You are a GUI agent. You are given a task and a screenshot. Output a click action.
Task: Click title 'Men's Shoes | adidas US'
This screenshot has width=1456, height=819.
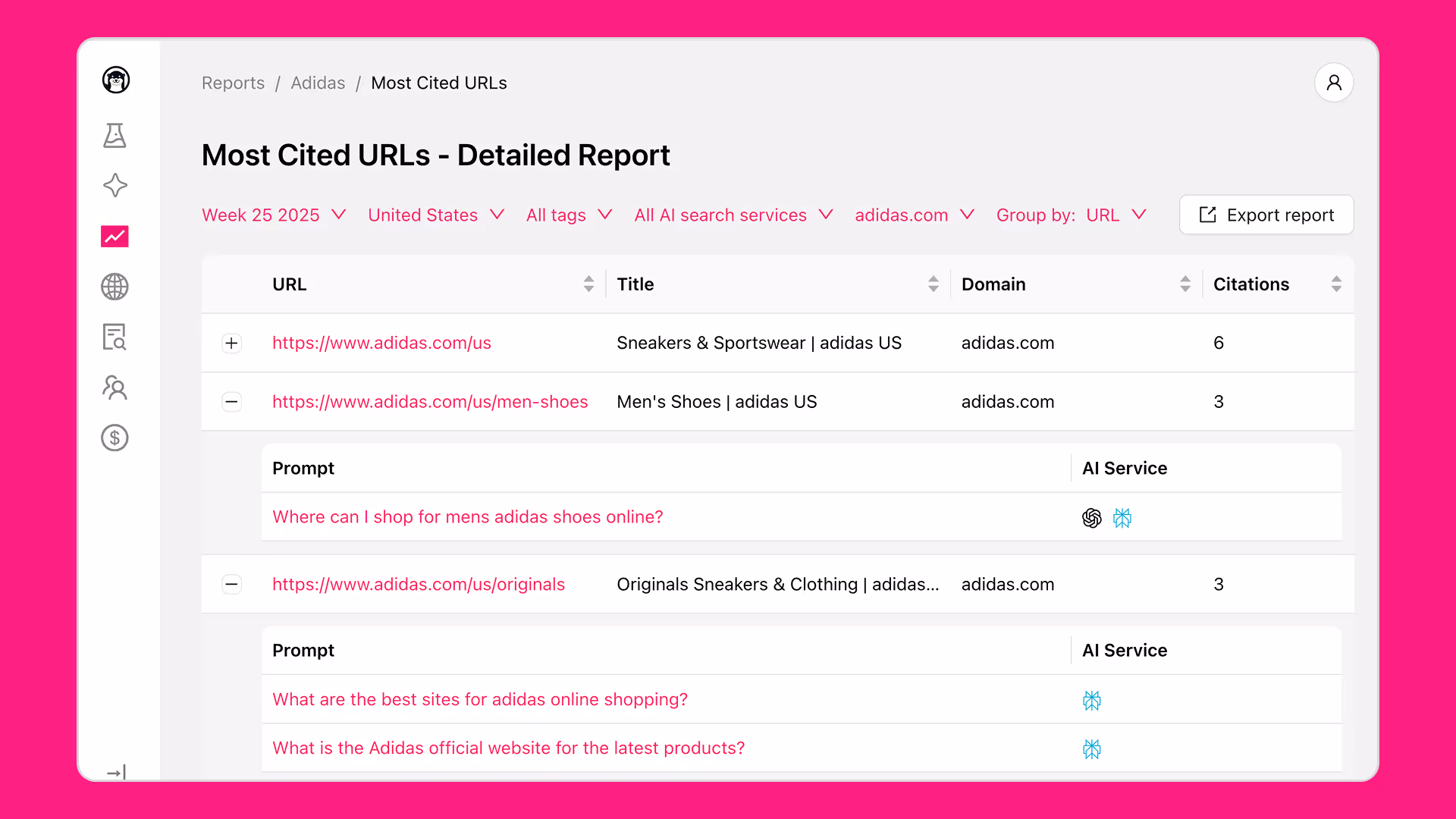717,402
